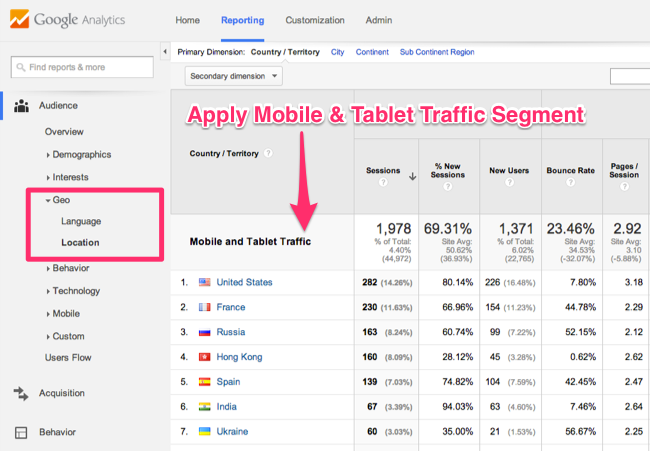Open Audience Overview report

click(x=64, y=132)
